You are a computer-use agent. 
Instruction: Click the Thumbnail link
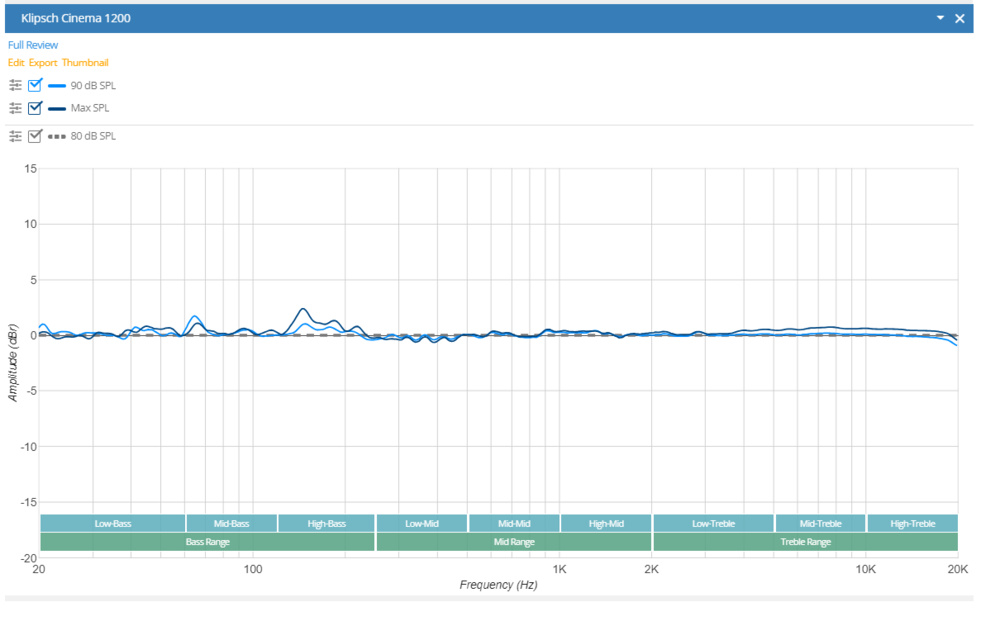[85, 63]
